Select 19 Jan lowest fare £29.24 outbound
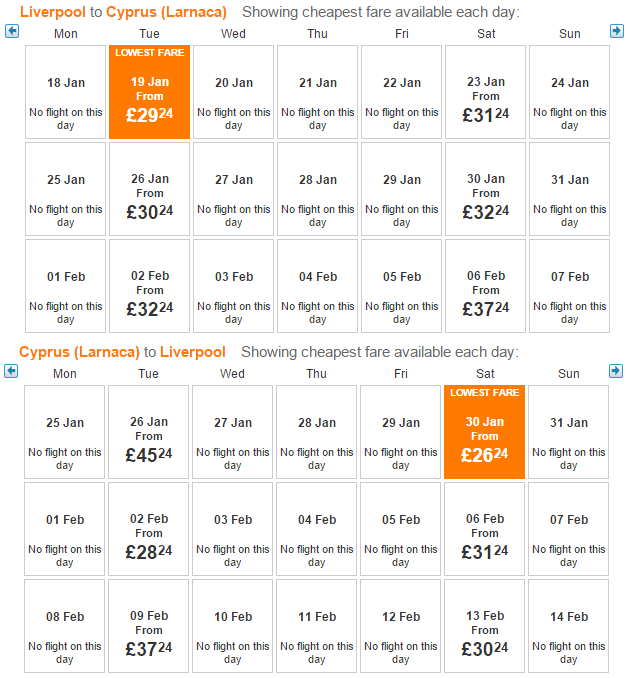This screenshot has width=626, height=678. [150, 92]
